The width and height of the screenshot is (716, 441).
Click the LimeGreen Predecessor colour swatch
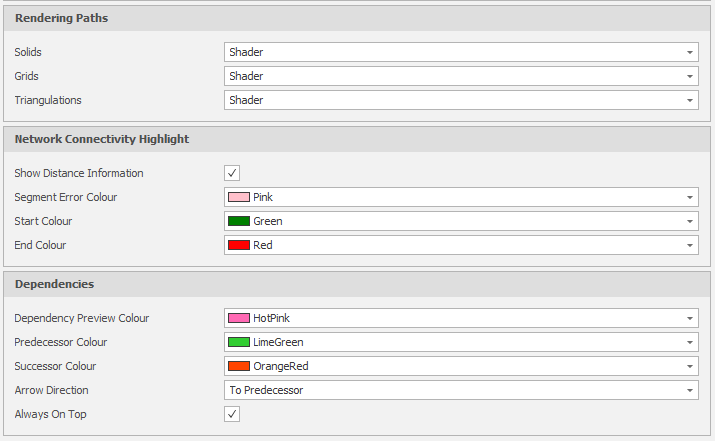(x=239, y=342)
